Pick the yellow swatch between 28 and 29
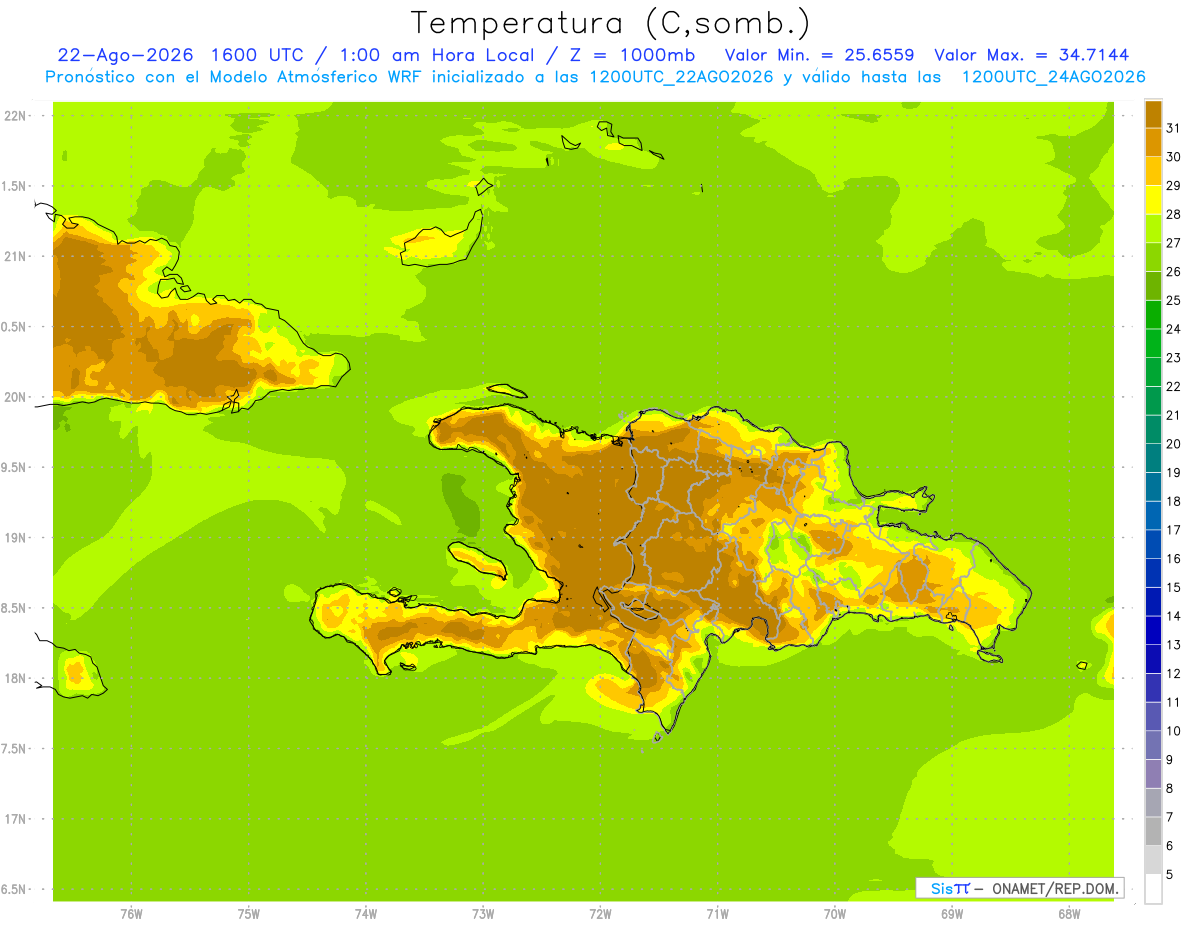 pos(1153,200)
